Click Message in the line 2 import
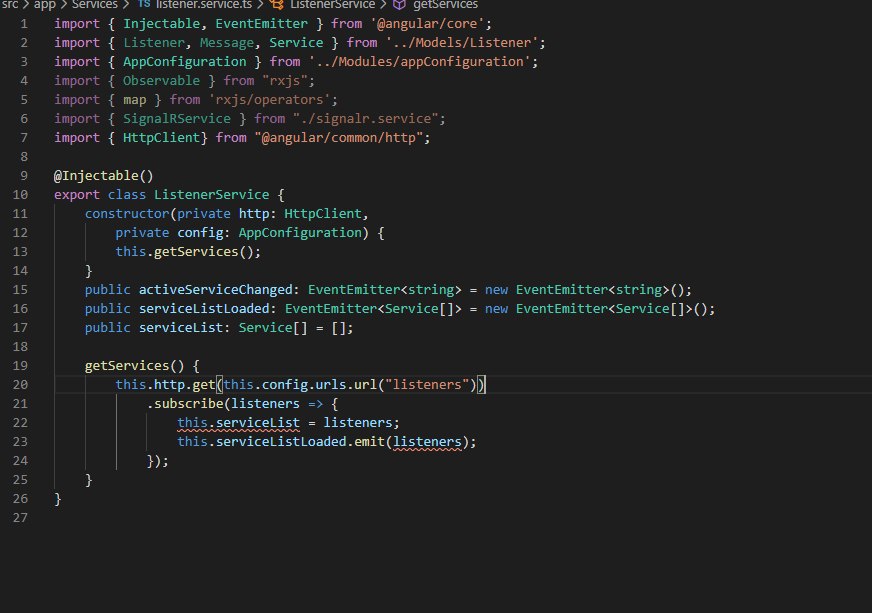Viewport: 872px width, 613px height. pyautogui.click(x=227, y=43)
